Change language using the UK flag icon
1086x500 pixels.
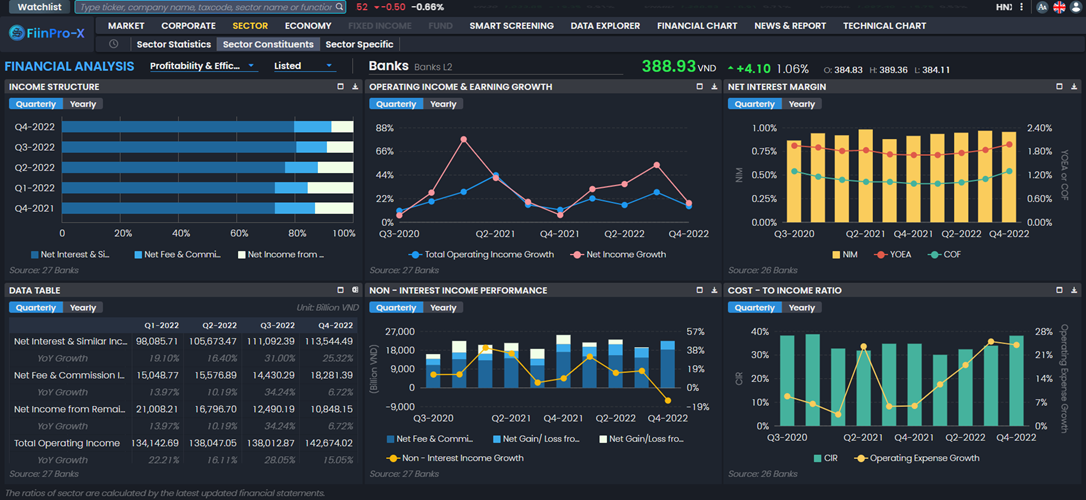tap(1059, 7)
